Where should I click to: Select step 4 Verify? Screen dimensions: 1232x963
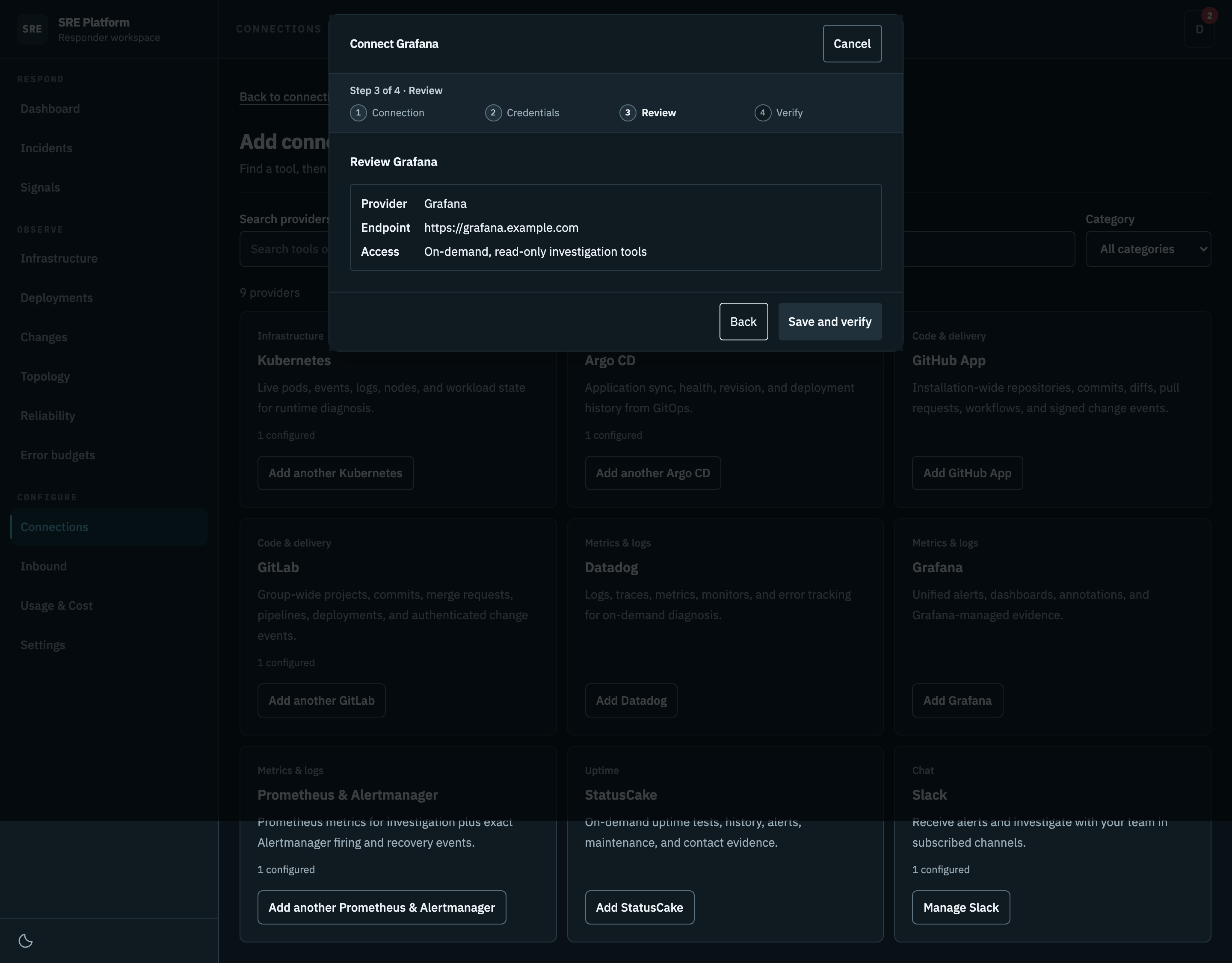pyautogui.click(x=779, y=113)
